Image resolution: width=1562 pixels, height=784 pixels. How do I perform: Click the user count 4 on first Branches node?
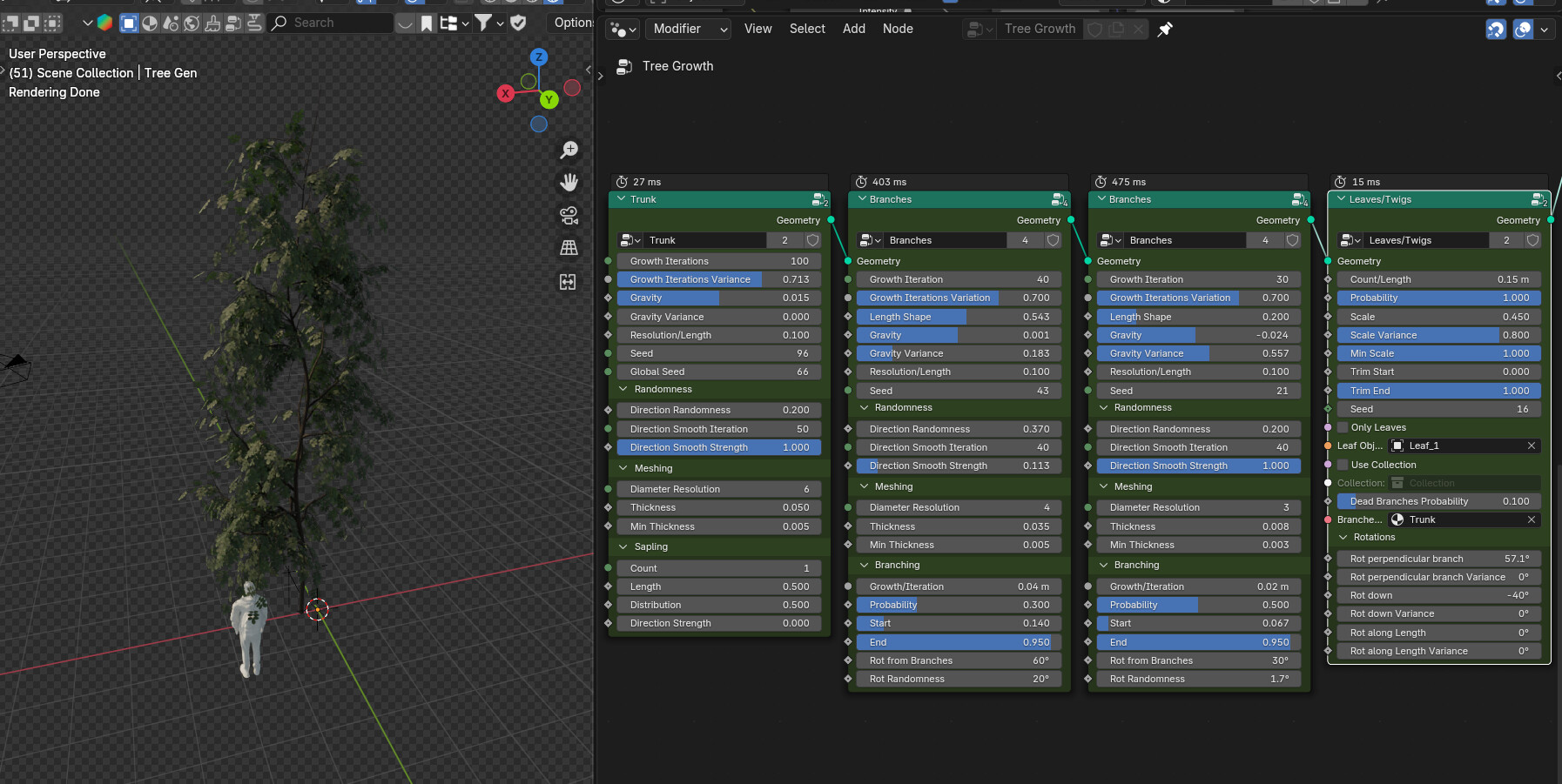pyautogui.click(x=1026, y=240)
